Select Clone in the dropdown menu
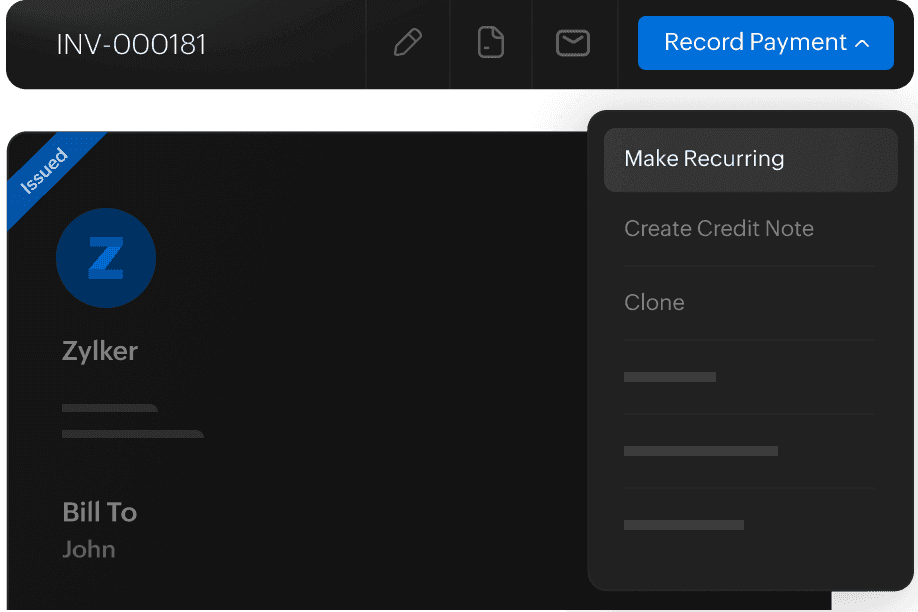The width and height of the screenshot is (918, 612). click(x=654, y=303)
